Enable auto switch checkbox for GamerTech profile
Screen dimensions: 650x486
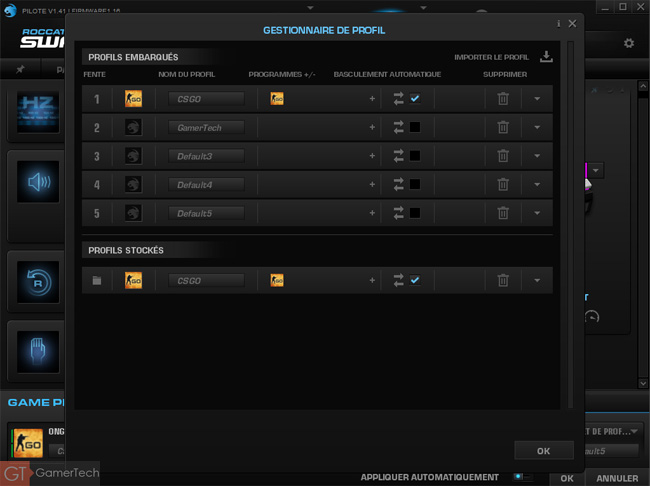(x=415, y=127)
